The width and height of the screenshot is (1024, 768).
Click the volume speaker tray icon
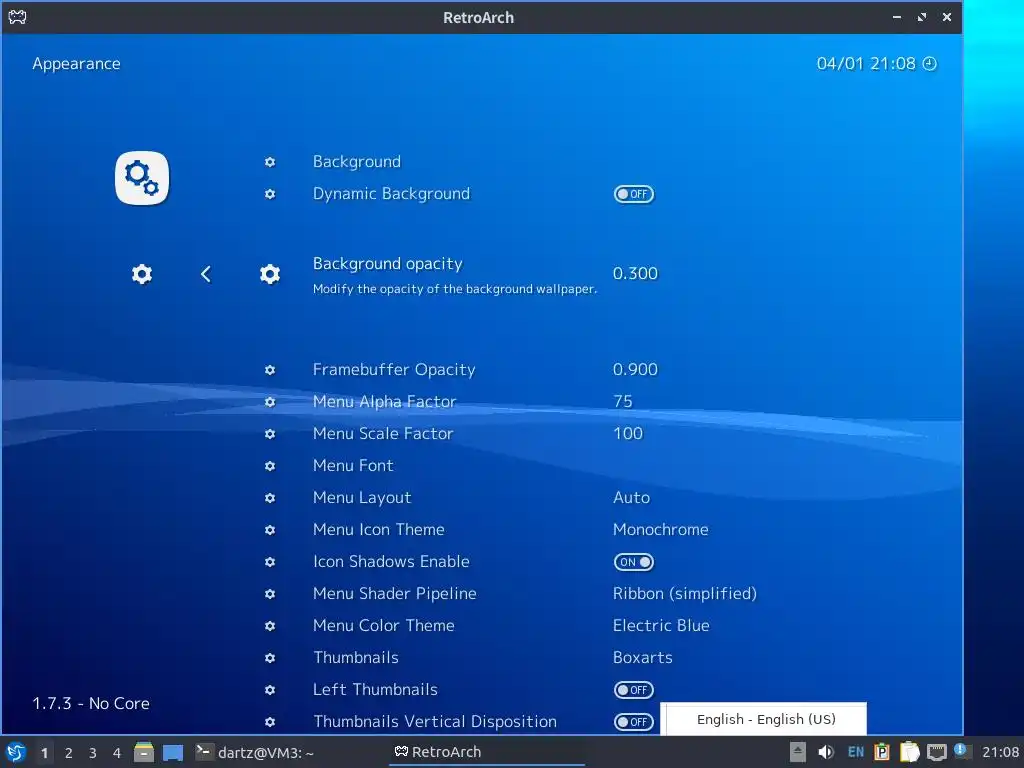point(826,752)
